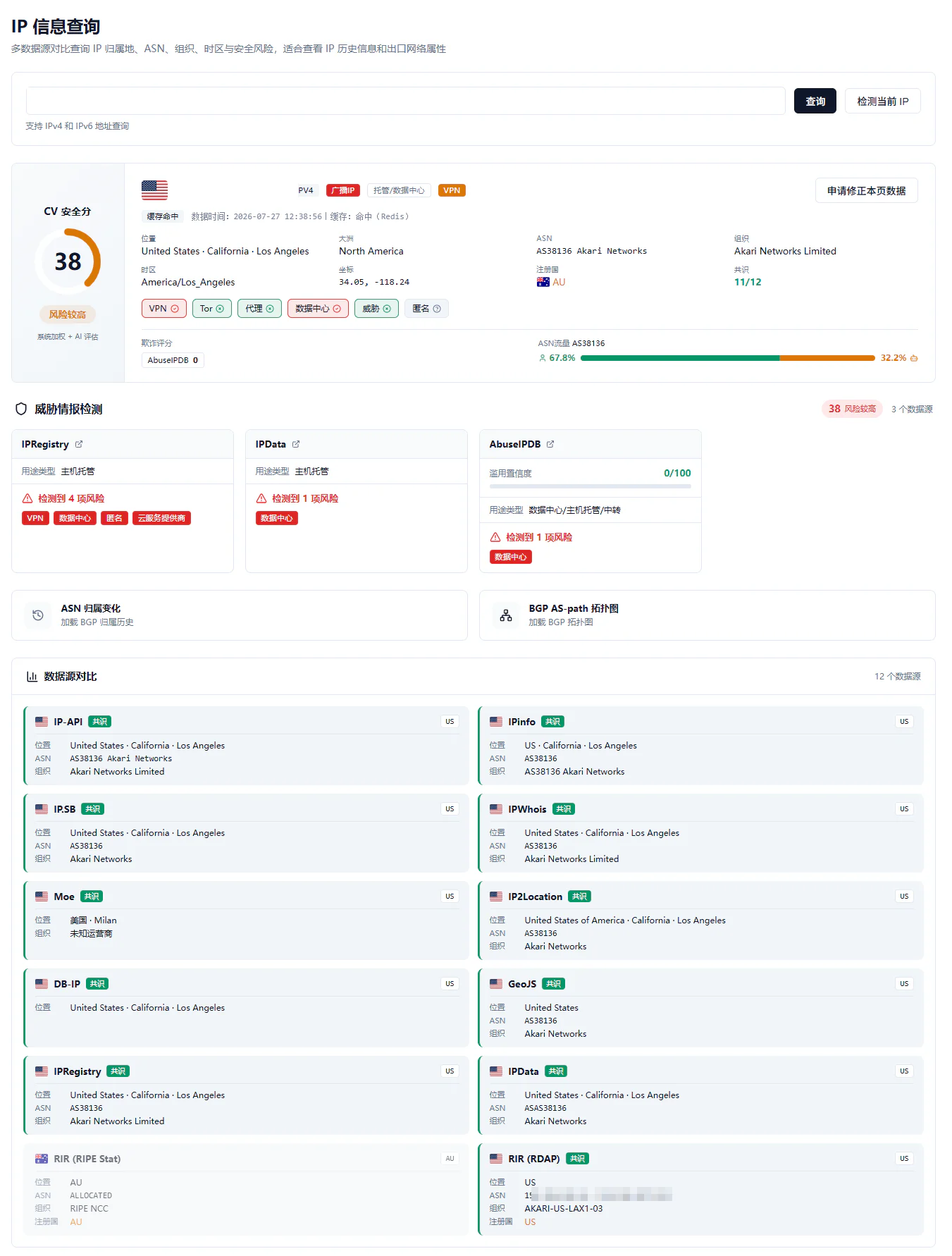Click the IP-API data source card header
This screenshot has height=1256, width=952.
pos(247,722)
